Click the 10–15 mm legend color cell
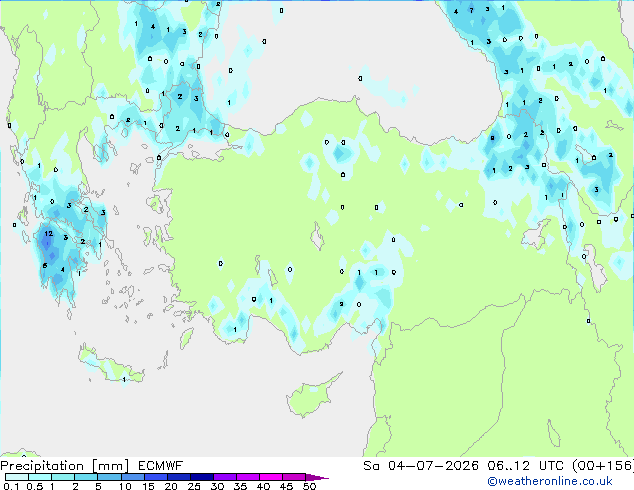Screen dimensions: 634x490 (132, 477)
